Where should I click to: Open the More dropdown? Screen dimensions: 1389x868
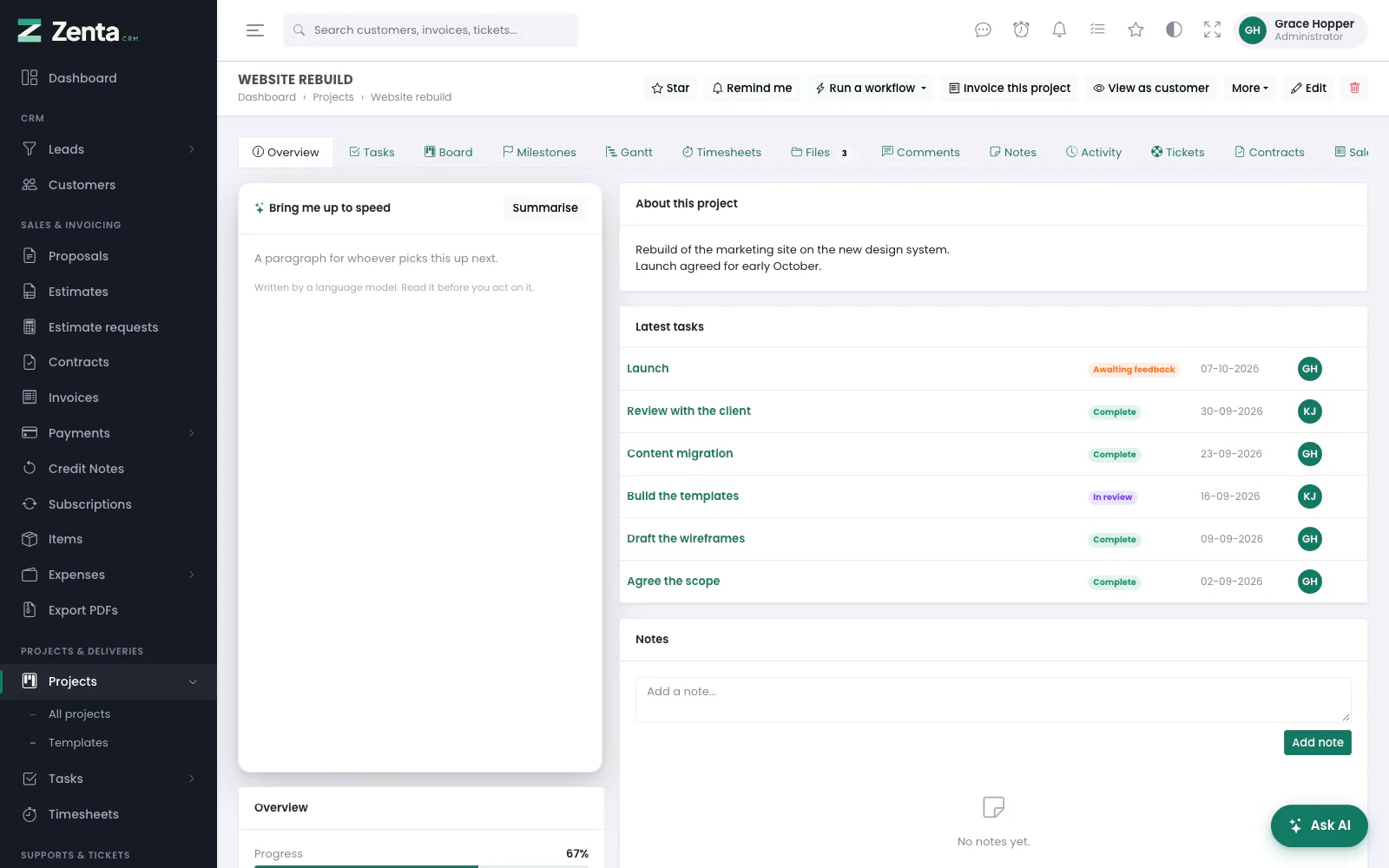1250,88
